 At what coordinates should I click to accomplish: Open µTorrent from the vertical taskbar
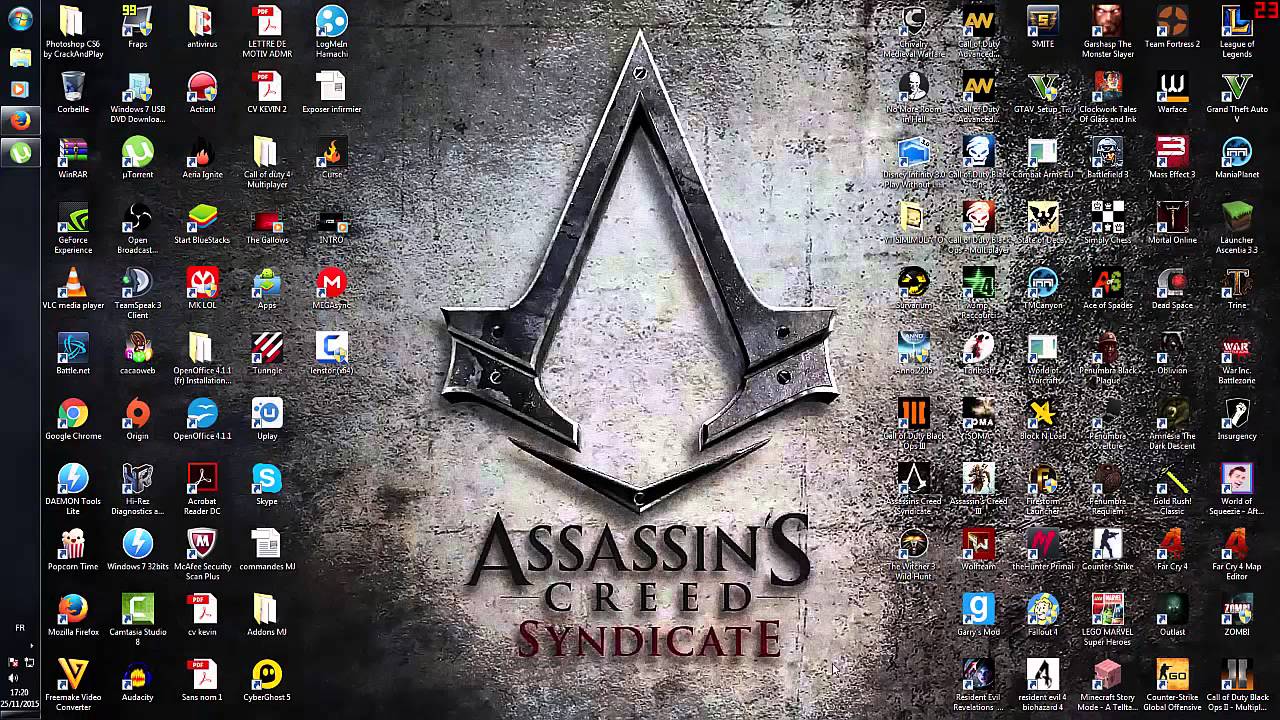coord(20,153)
